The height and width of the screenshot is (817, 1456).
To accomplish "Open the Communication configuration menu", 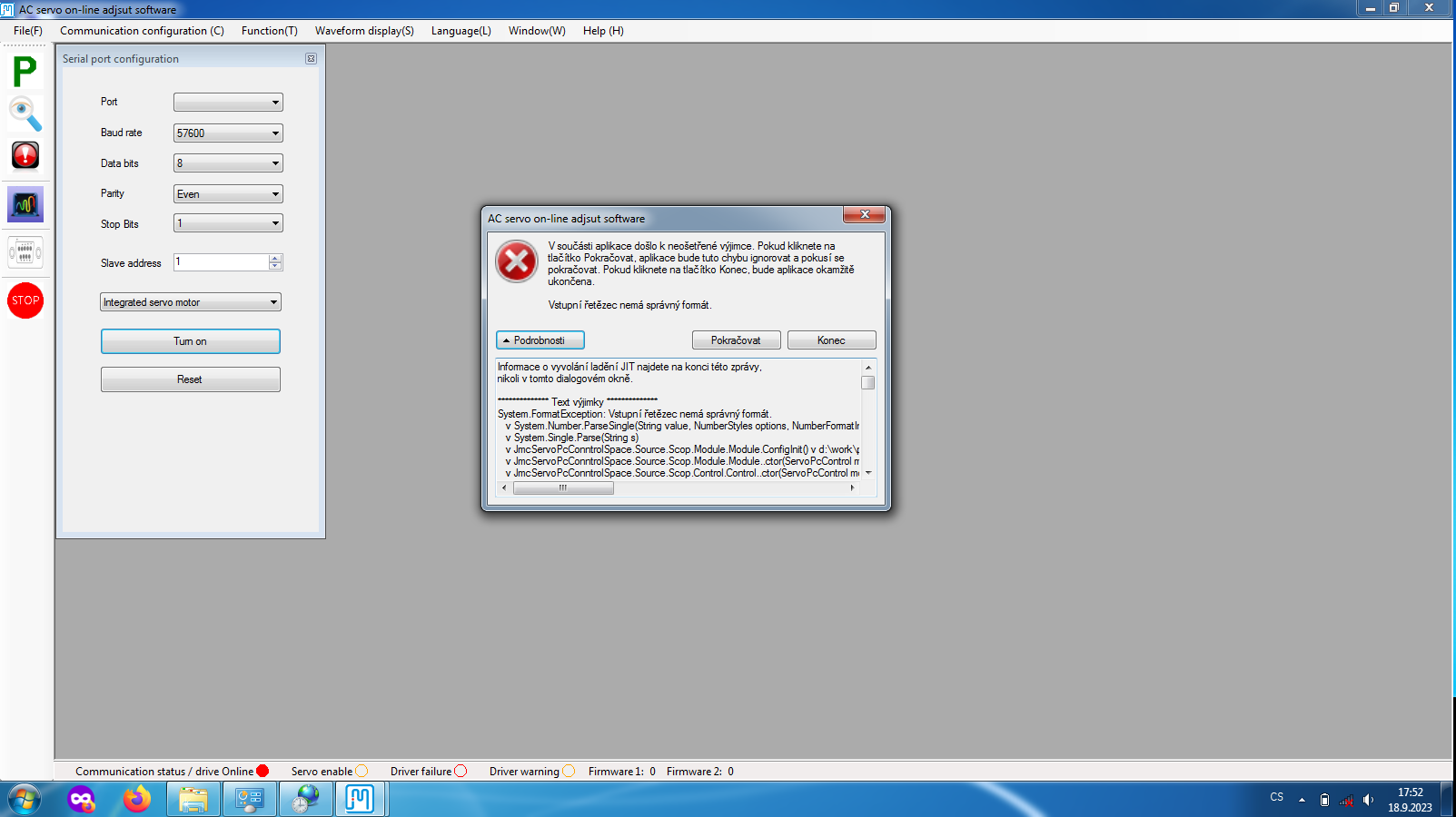I will pos(142,31).
